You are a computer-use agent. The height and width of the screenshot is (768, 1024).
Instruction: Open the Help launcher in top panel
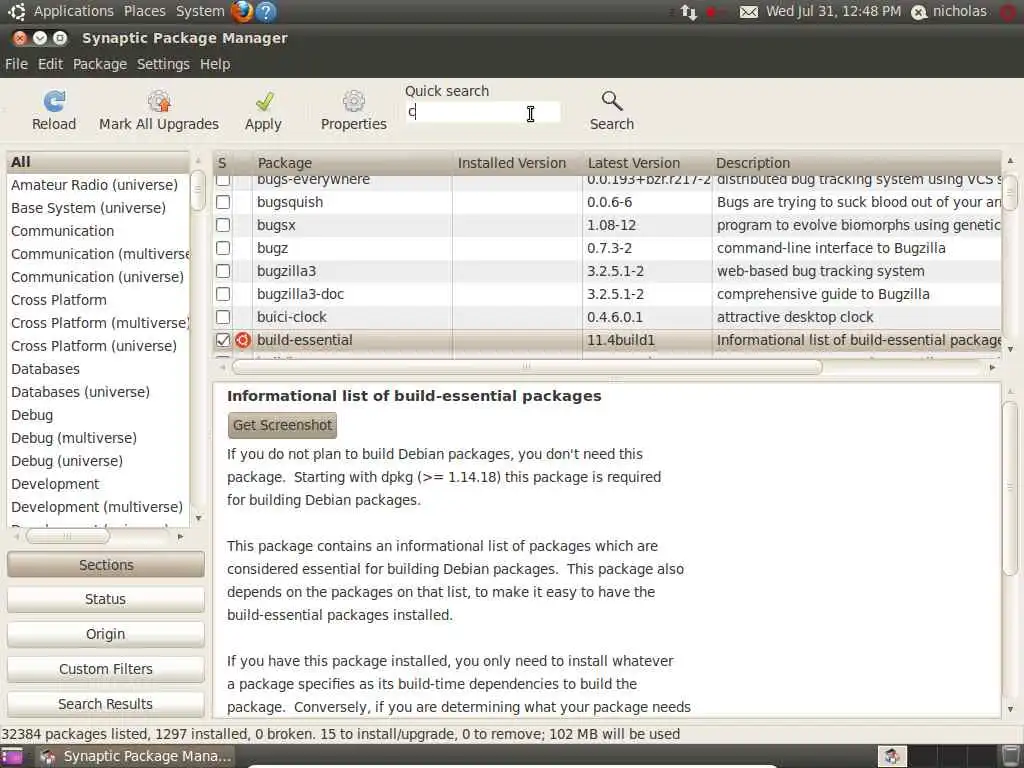266,11
